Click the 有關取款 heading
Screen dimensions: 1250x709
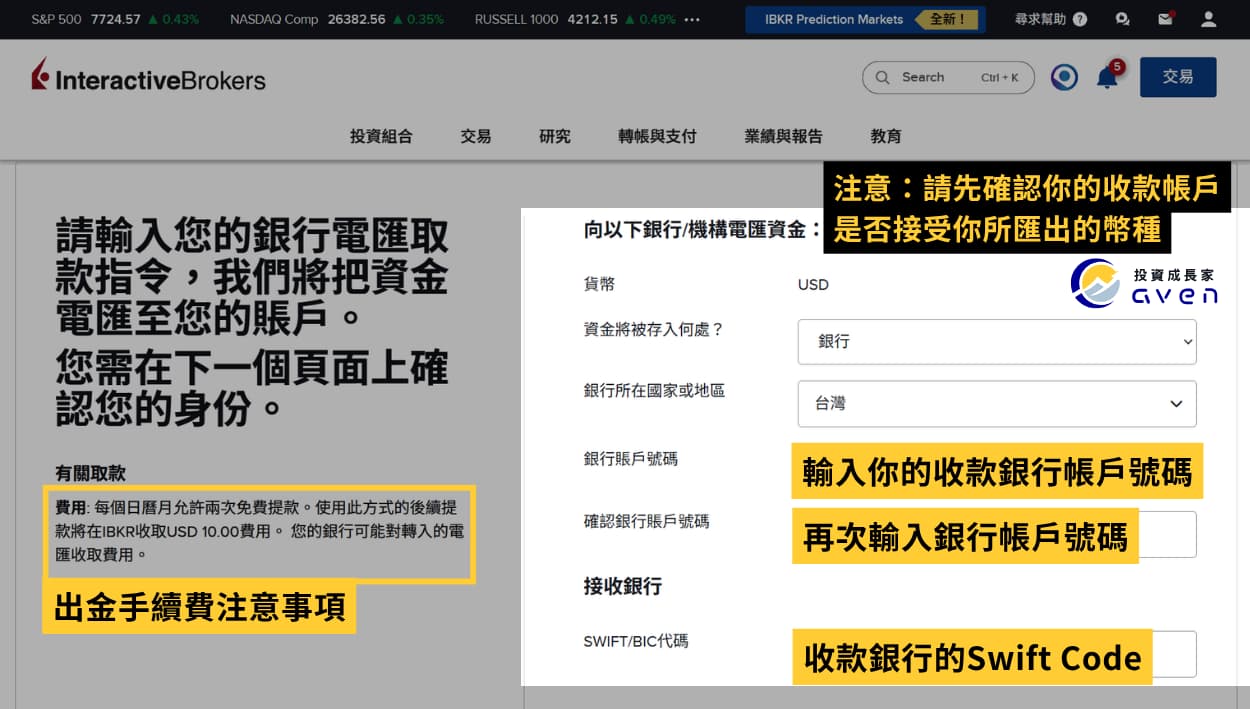(x=90, y=473)
